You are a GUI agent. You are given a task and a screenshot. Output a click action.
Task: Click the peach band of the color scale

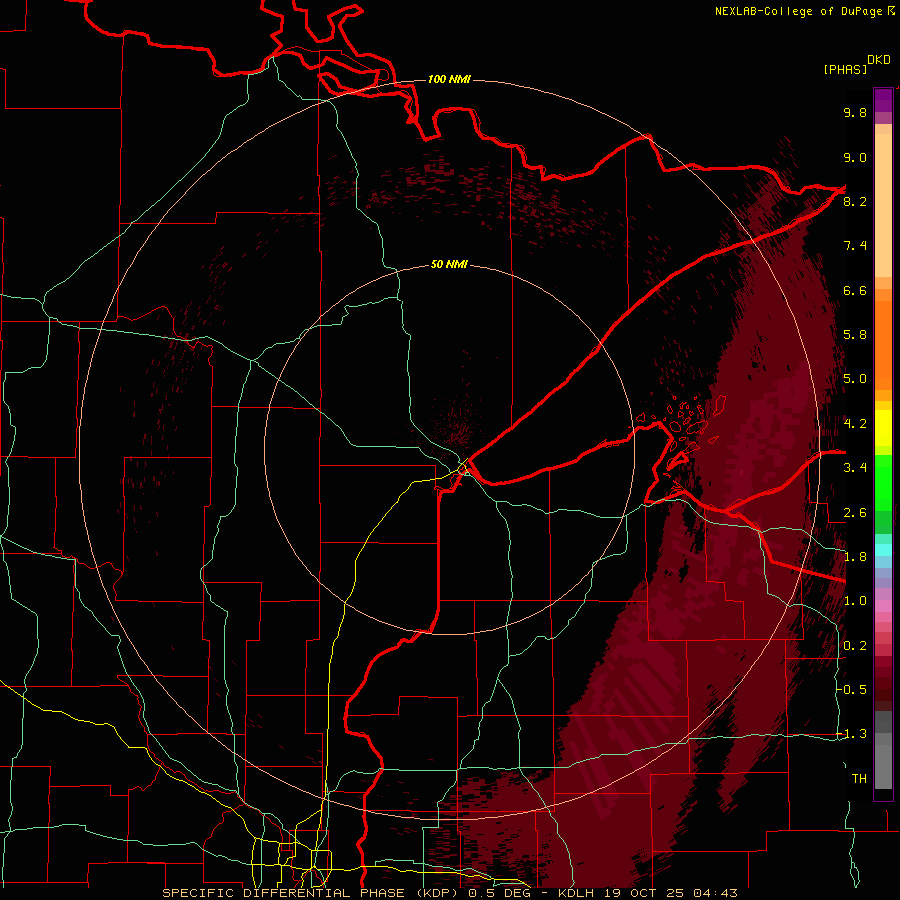pyautogui.click(x=883, y=205)
